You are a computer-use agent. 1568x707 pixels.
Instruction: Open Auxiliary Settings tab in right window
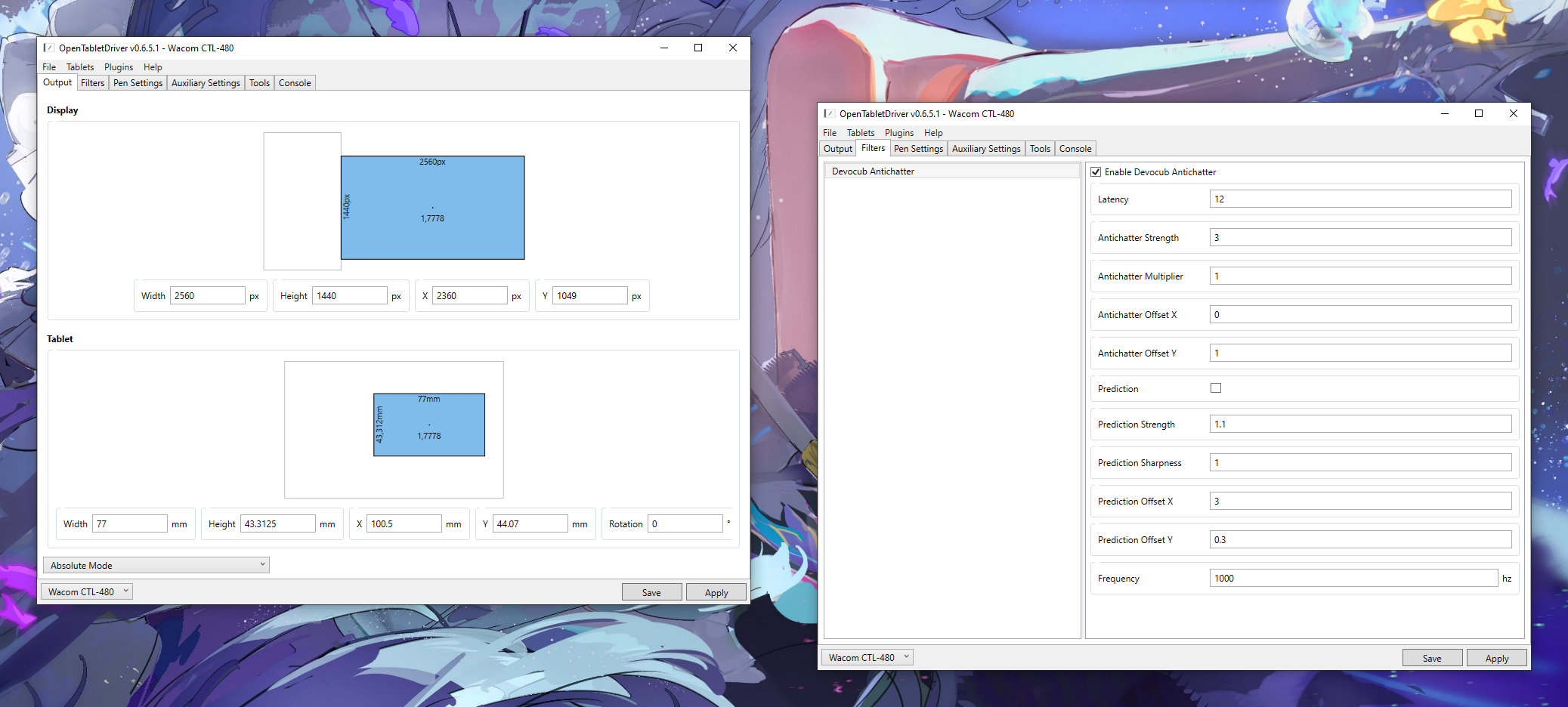pyautogui.click(x=985, y=149)
